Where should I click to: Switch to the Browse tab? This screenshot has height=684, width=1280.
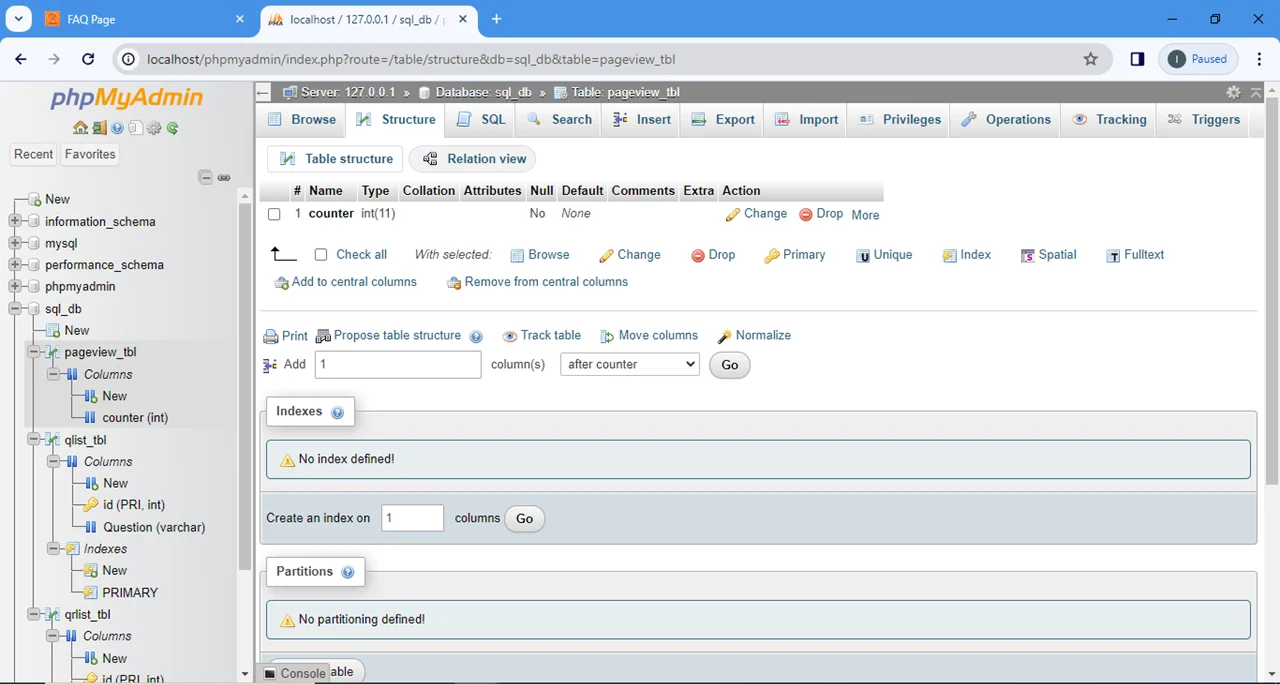pyautogui.click(x=302, y=119)
